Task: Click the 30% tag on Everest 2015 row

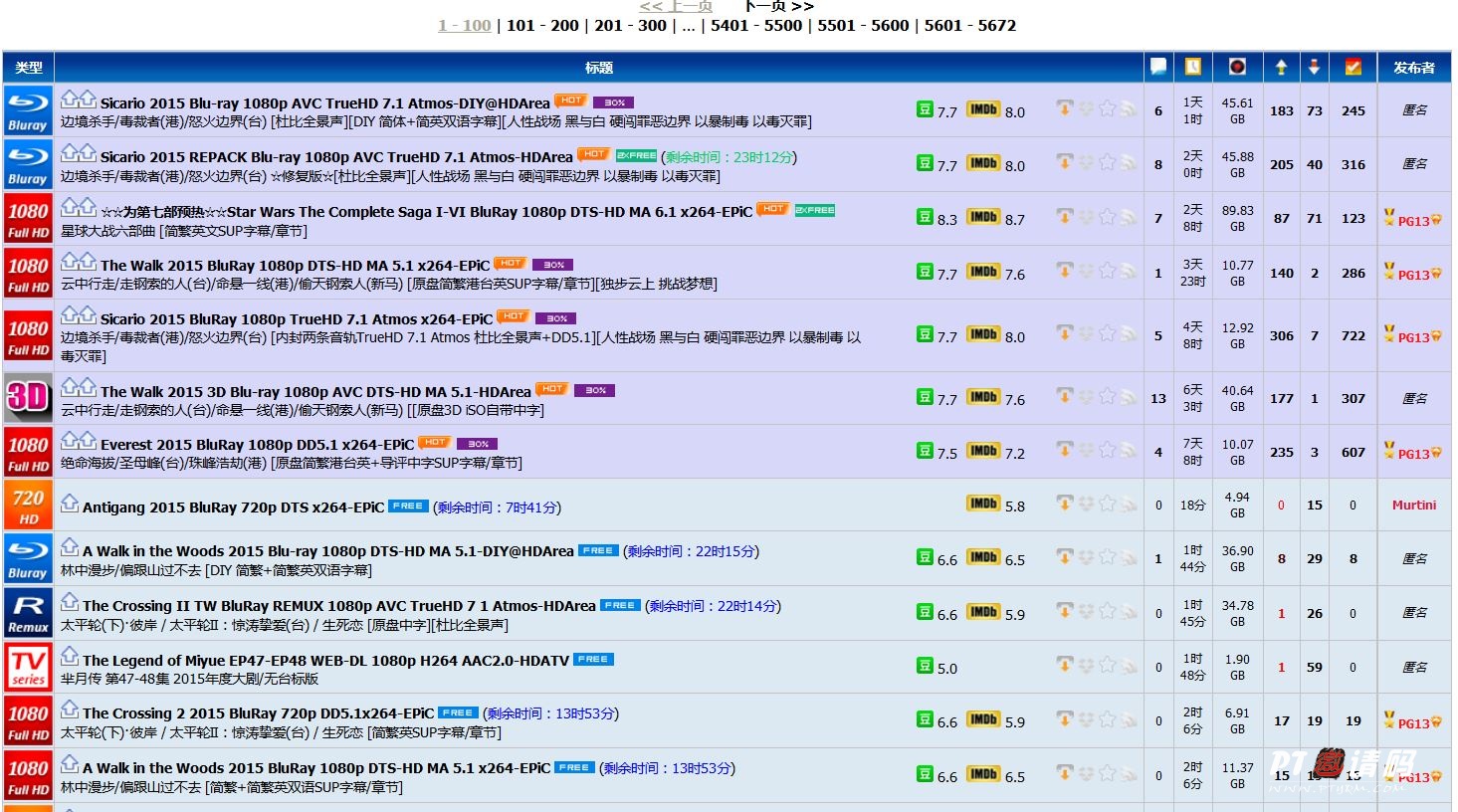Action: coord(477,444)
